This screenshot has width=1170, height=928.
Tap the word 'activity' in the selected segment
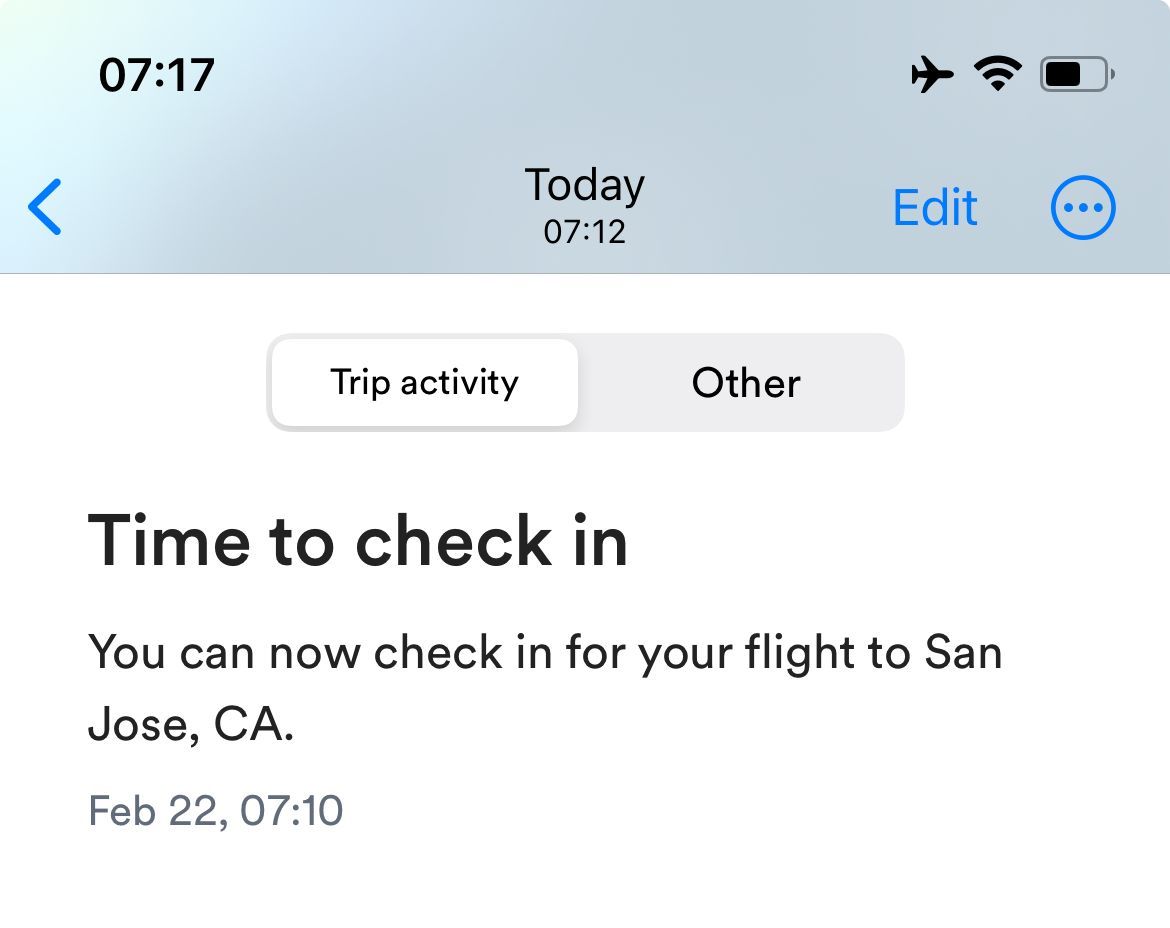point(459,383)
